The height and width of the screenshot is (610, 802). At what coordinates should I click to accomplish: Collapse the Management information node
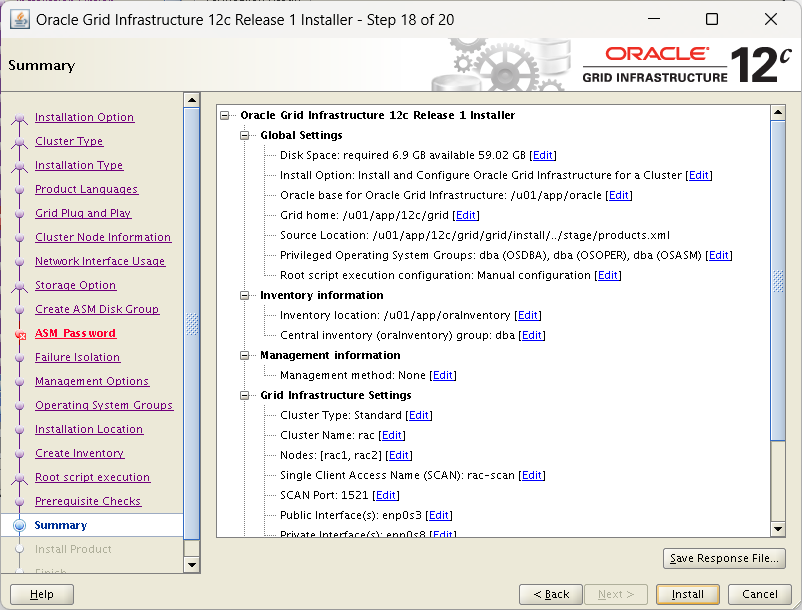(244, 355)
